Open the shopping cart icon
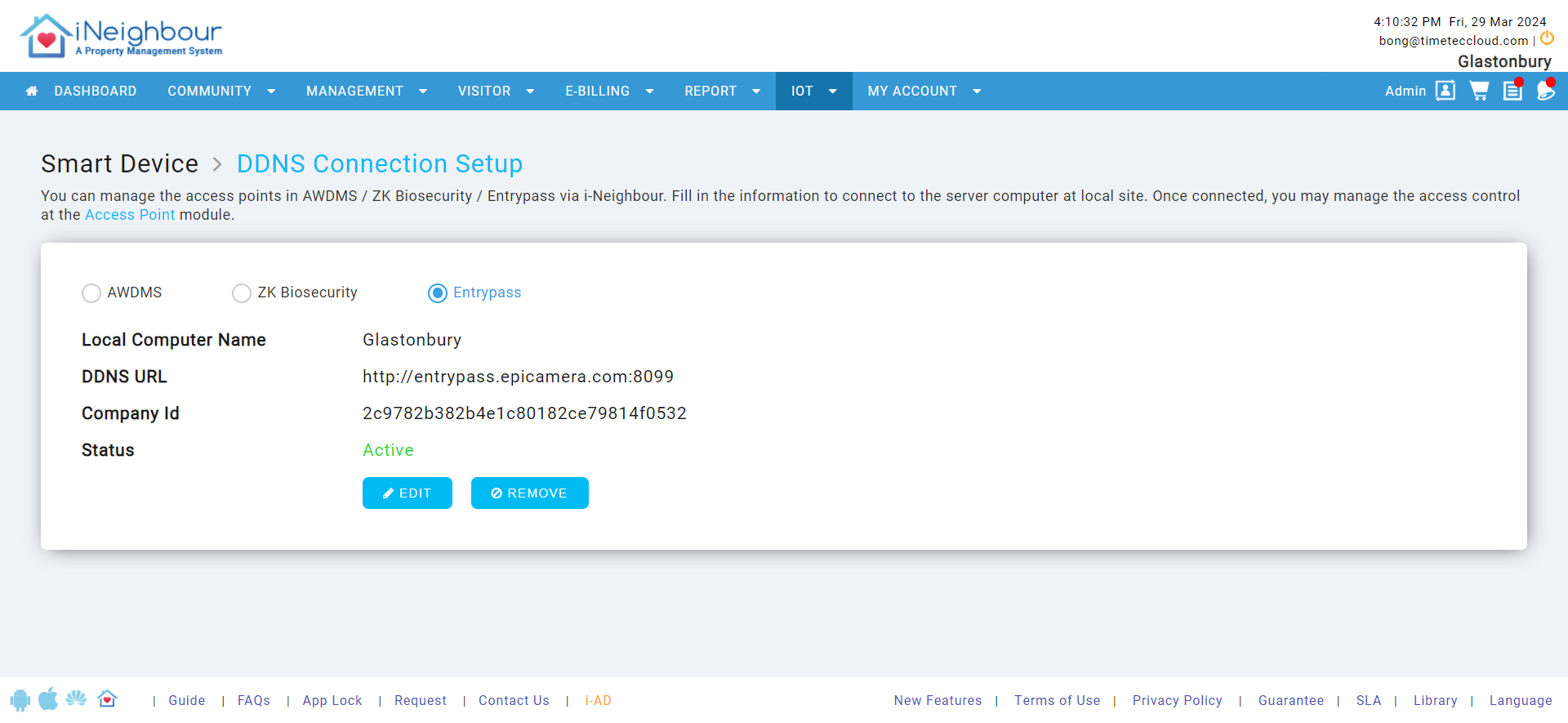Screen dimensions: 1568x723 pos(1479,91)
